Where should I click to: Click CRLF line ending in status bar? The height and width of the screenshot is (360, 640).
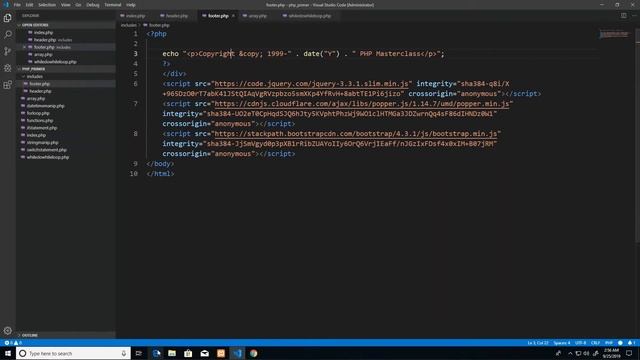click(596, 343)
